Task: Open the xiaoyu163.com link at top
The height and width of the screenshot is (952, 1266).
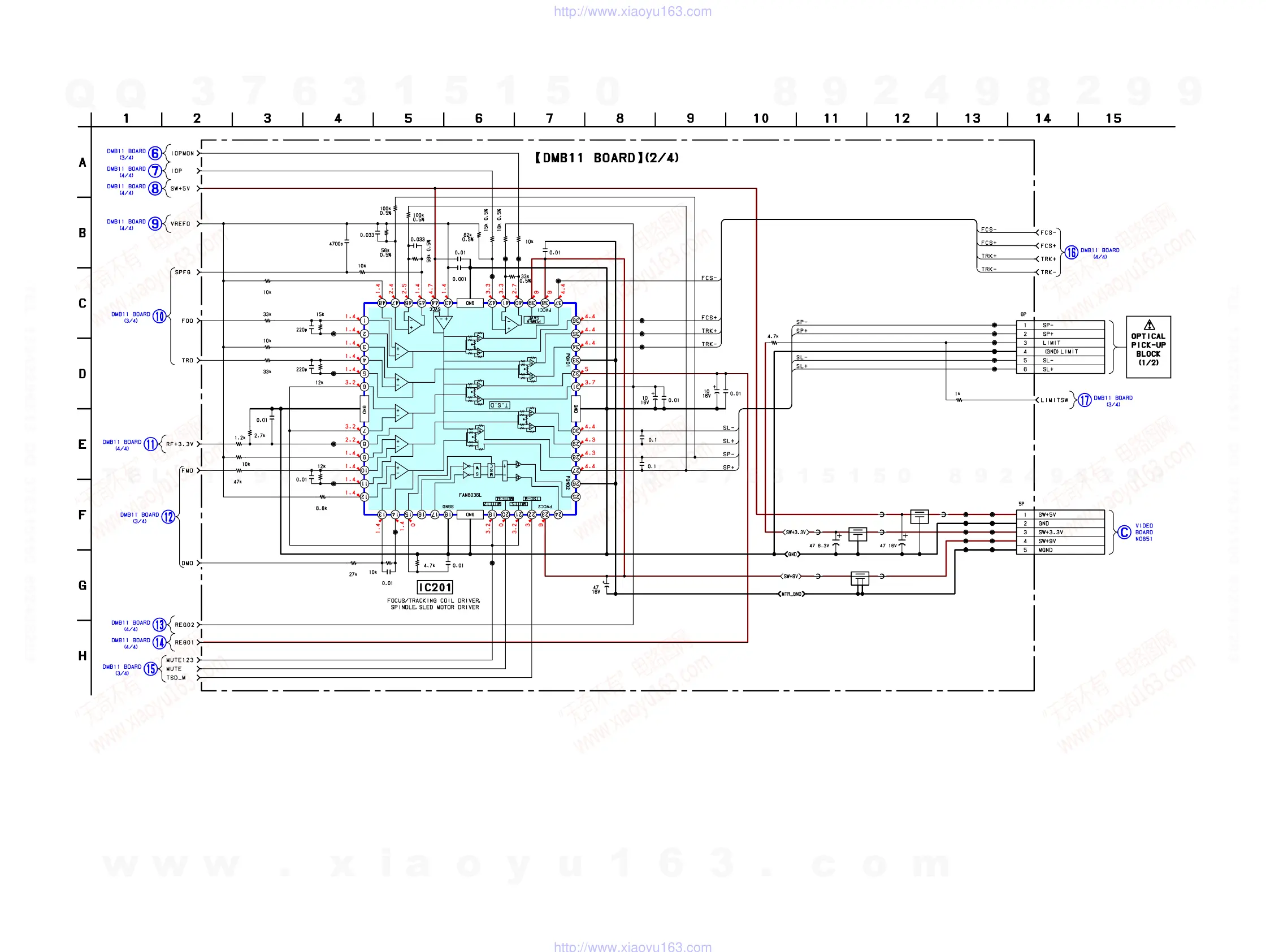Action: 632,11
